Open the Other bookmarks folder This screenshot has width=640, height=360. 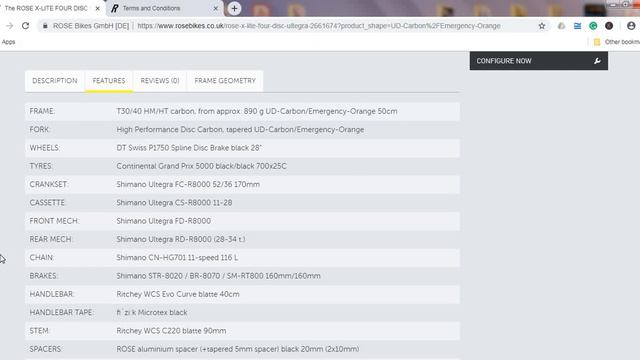point(616,42)
